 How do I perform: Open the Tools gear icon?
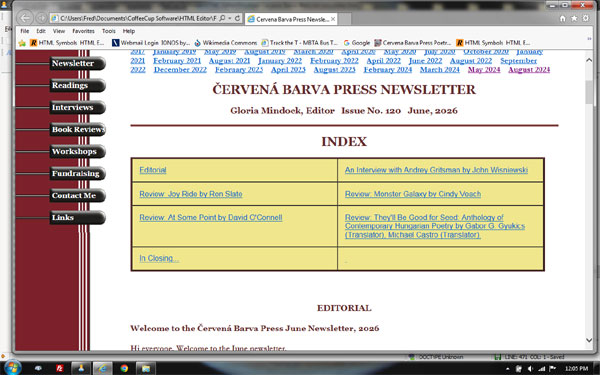[x=586, y=18]
